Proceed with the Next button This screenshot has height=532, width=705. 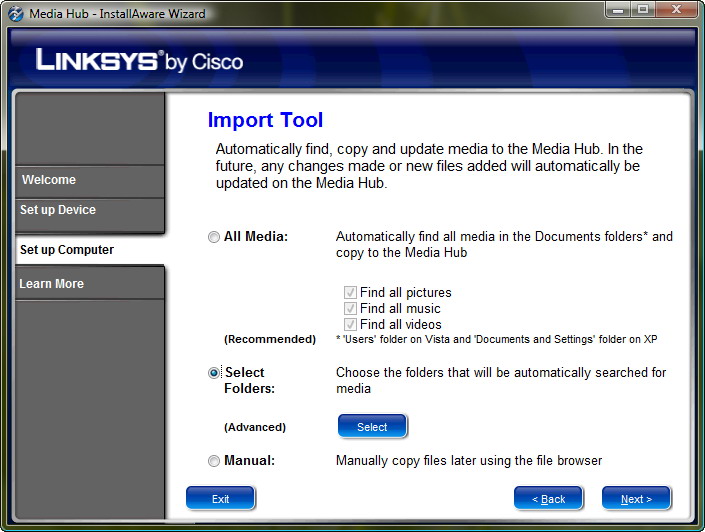636,499
